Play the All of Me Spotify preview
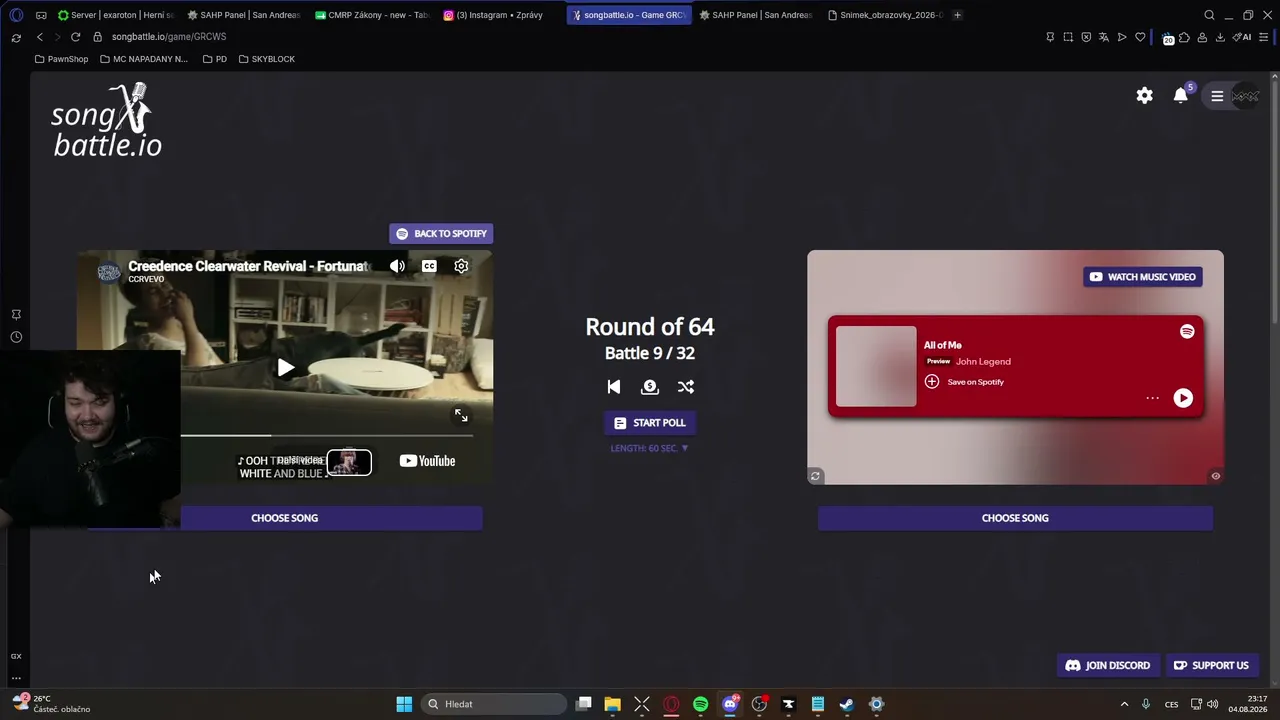The width and height of the screenshot is (1280, 720). (x=1183, y=398)
